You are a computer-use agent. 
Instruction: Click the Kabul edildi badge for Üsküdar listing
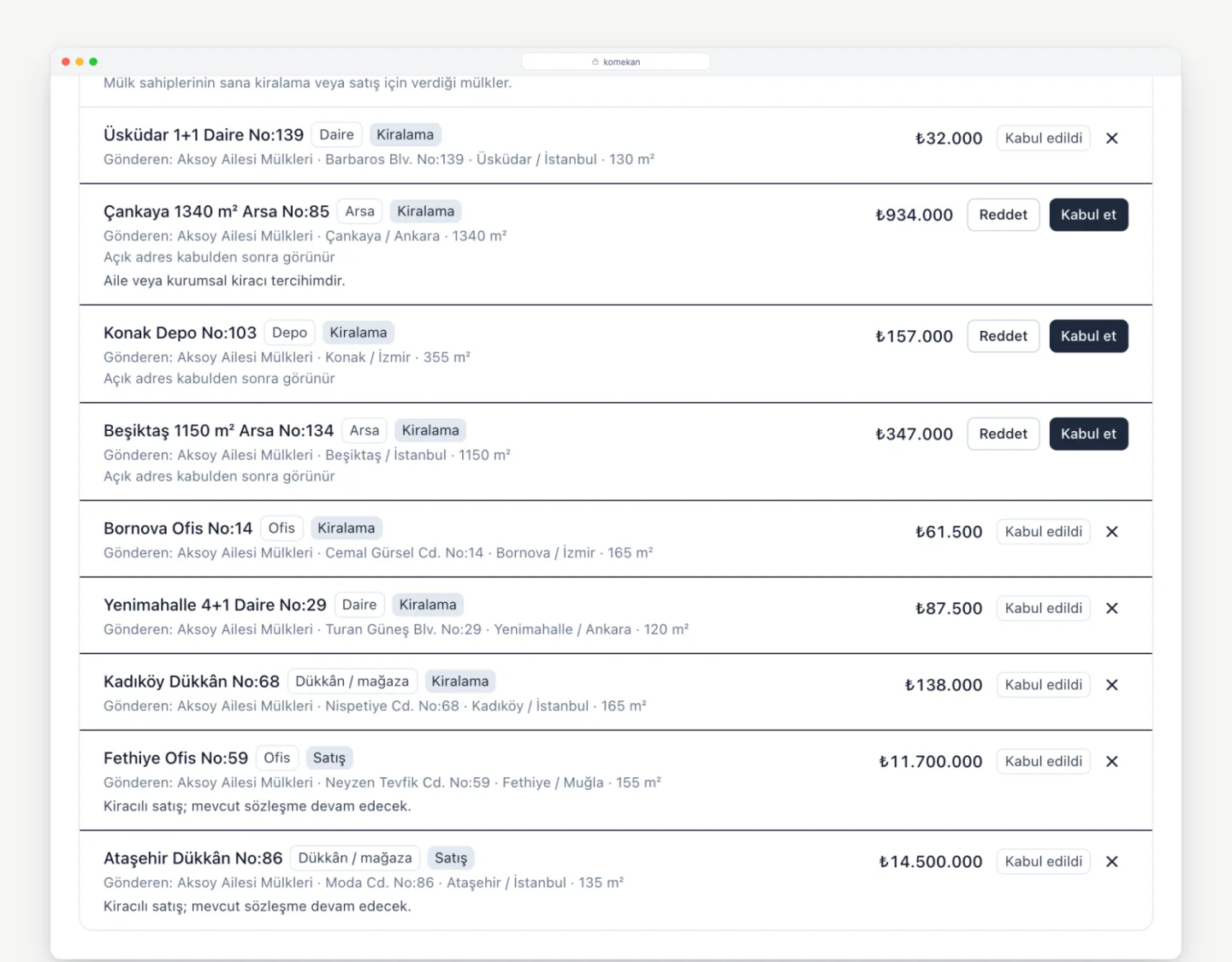(1043, 139)
